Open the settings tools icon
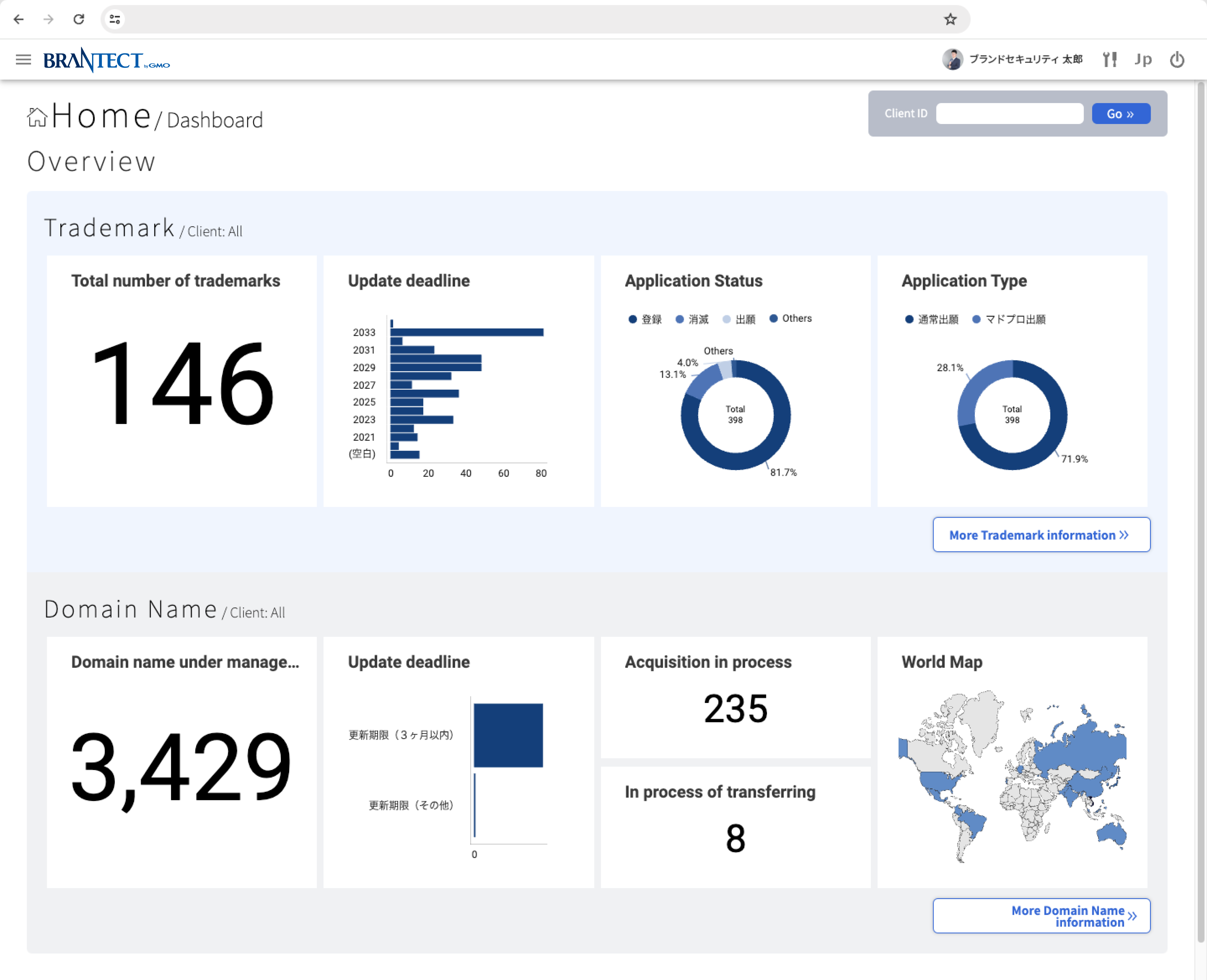 (1109, 59)
